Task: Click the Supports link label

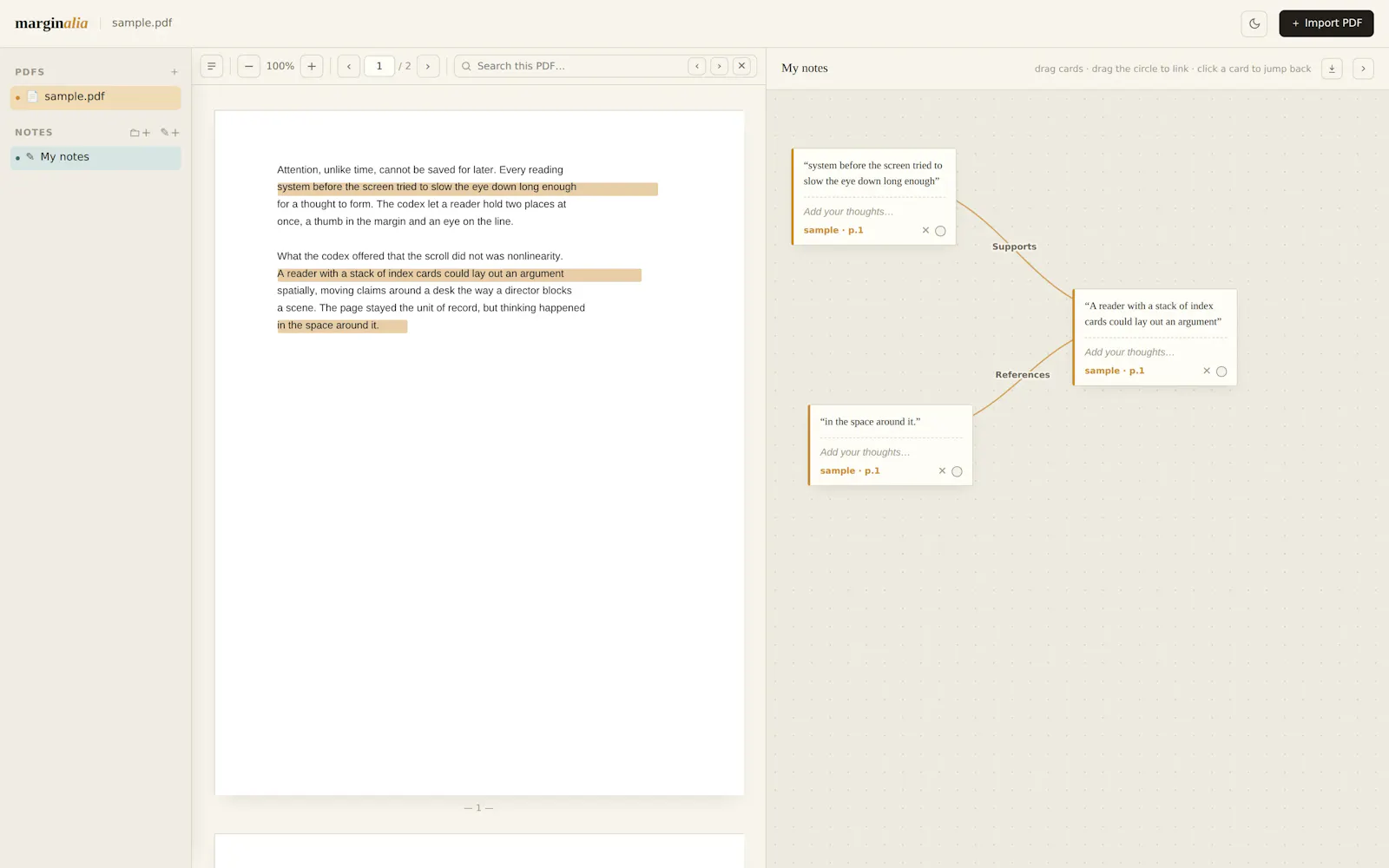Action: point(1014,247)
